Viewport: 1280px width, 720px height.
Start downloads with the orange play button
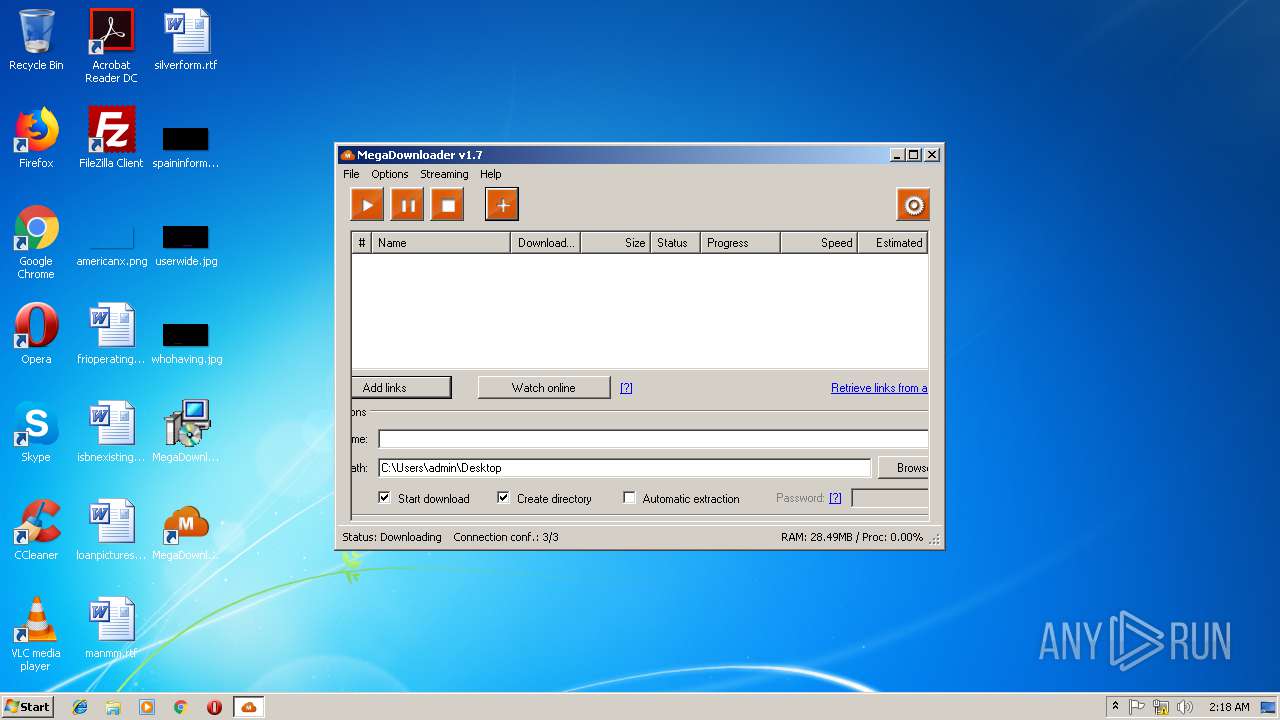367,205
